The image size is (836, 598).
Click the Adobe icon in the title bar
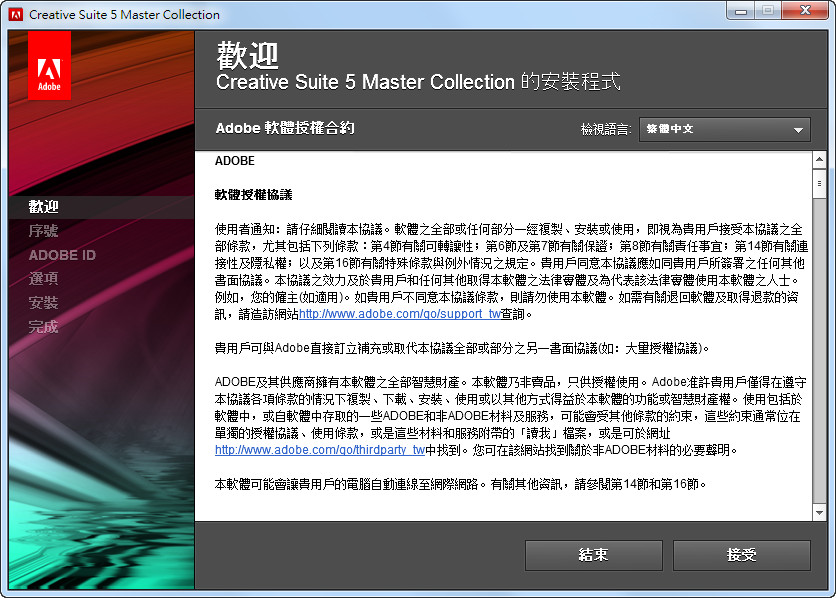click(16, 14)
